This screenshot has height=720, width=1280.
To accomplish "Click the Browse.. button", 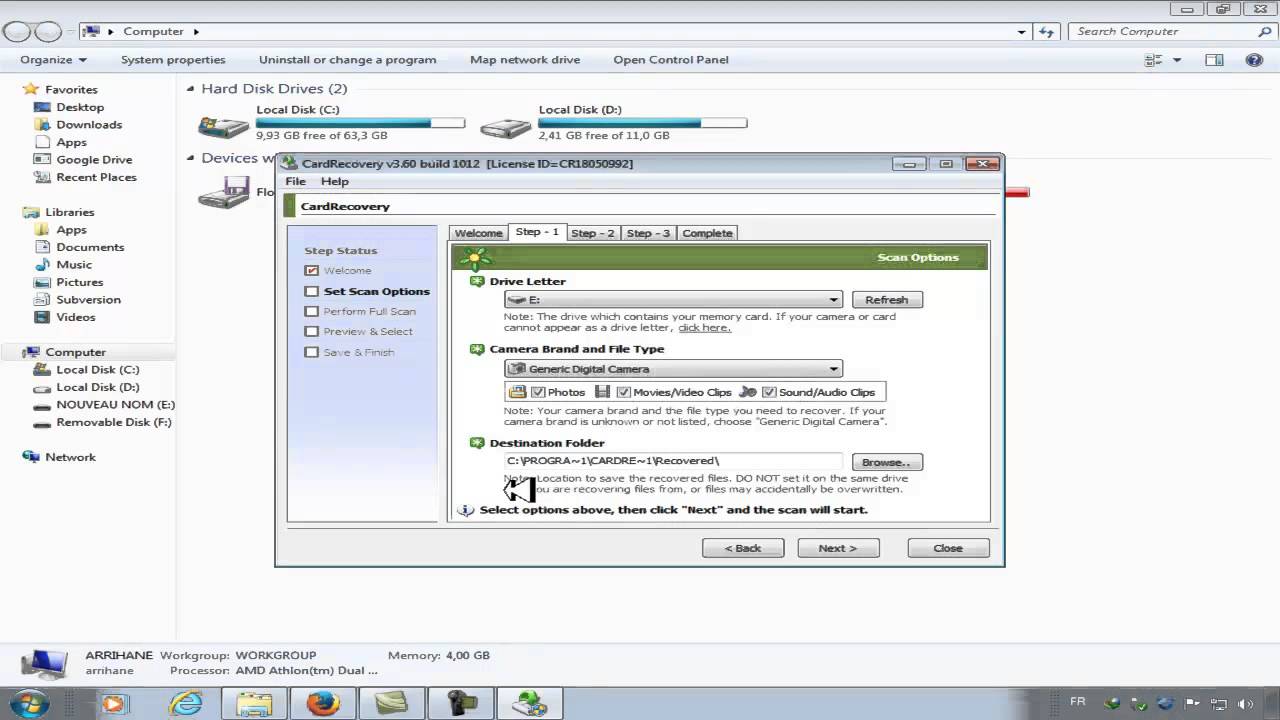I will 886,462.
